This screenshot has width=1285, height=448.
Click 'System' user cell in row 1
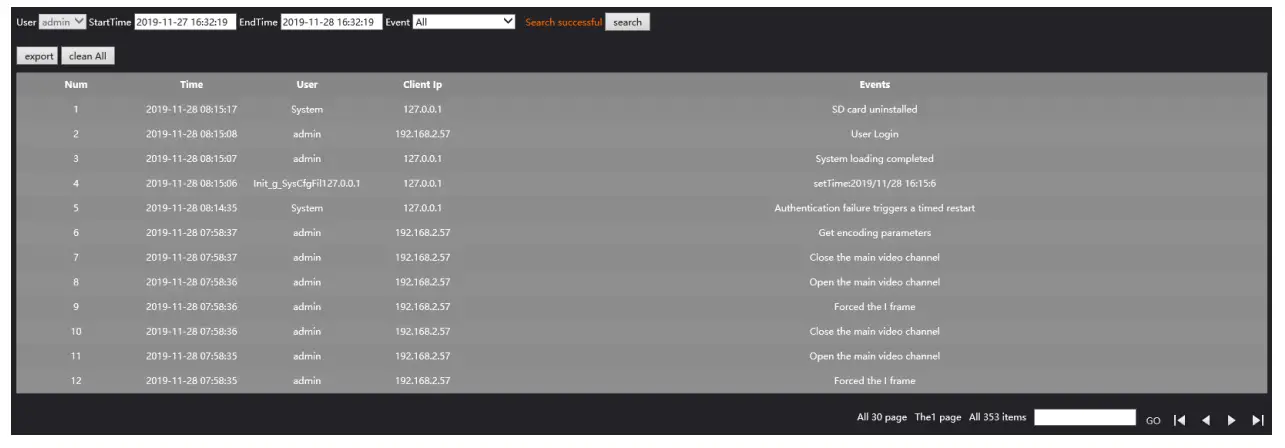(307, 109)
